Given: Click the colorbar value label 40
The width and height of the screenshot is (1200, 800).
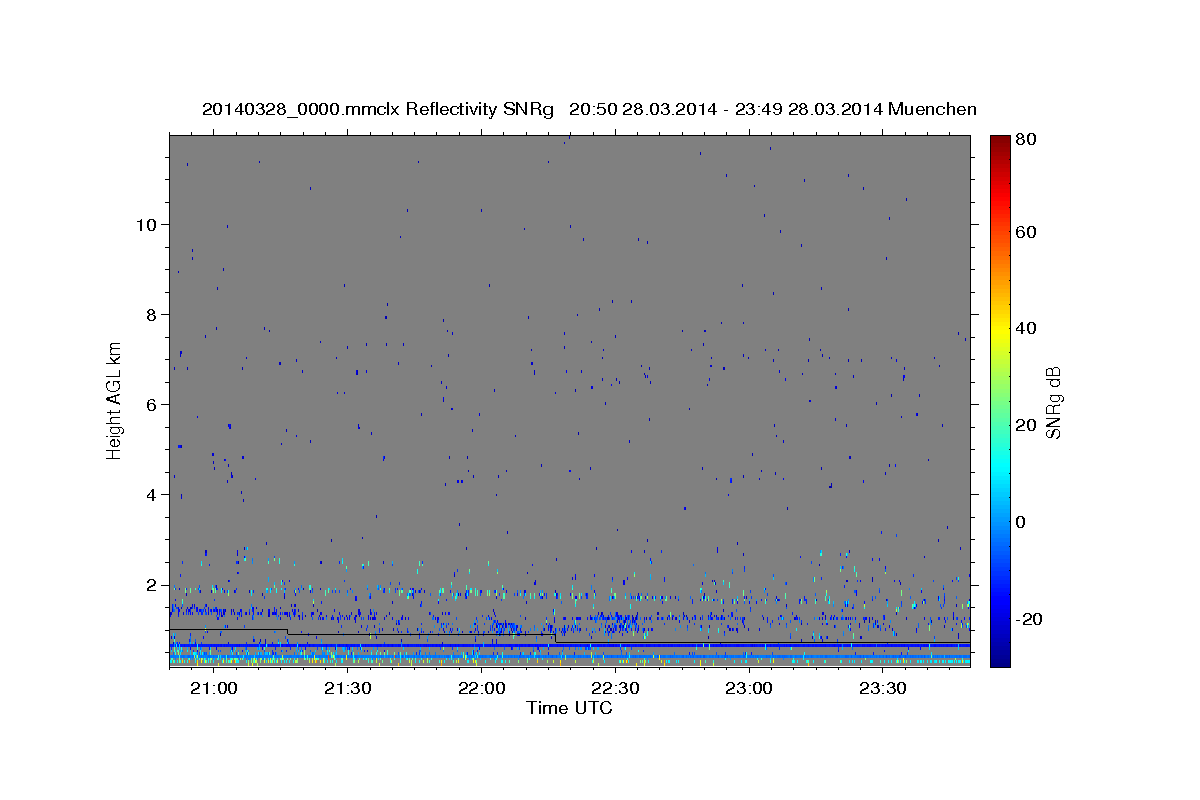Looking at the screenshot, I should tap(1027, 328).
